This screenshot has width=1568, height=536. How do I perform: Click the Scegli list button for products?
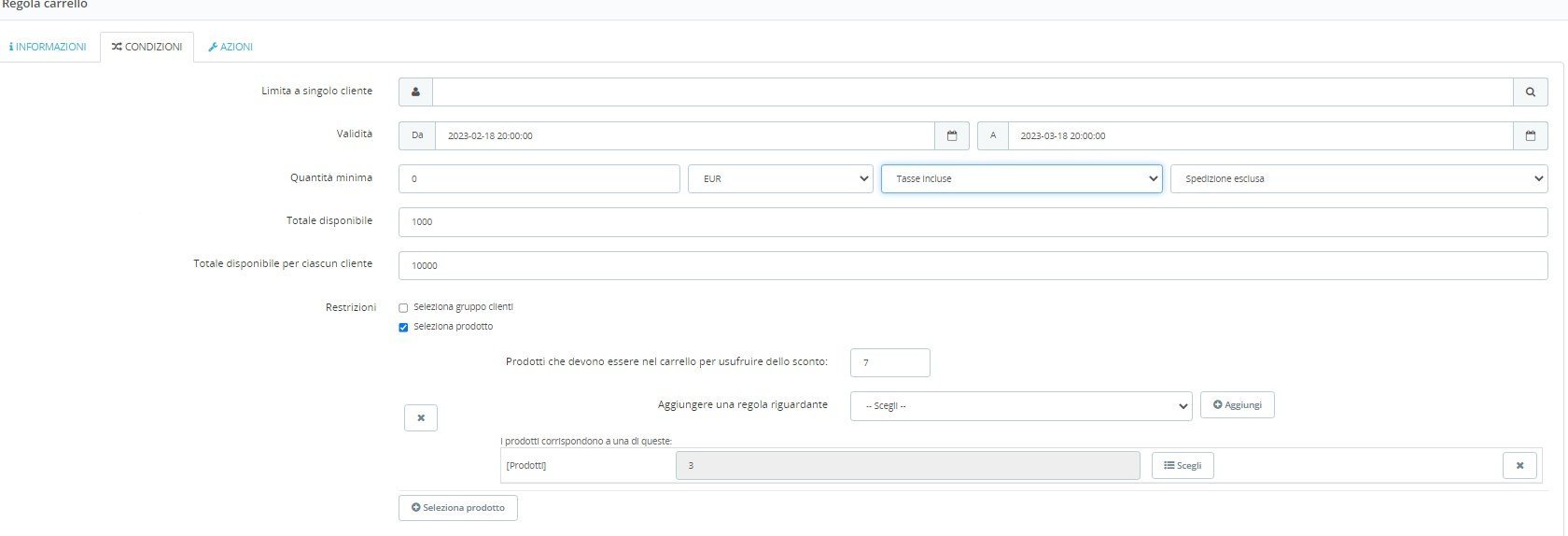coord(1183,465)
